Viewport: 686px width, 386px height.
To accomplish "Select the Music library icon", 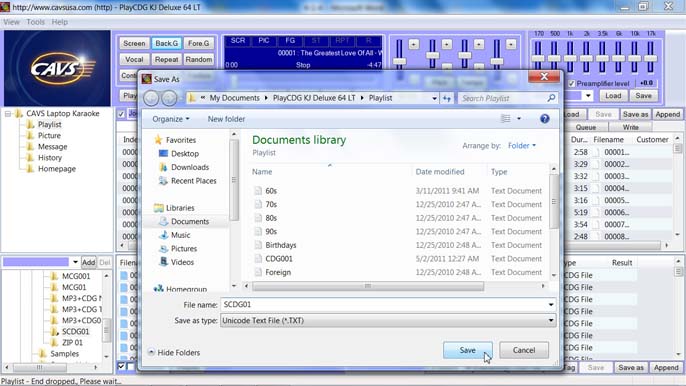I will coord(164,235).
